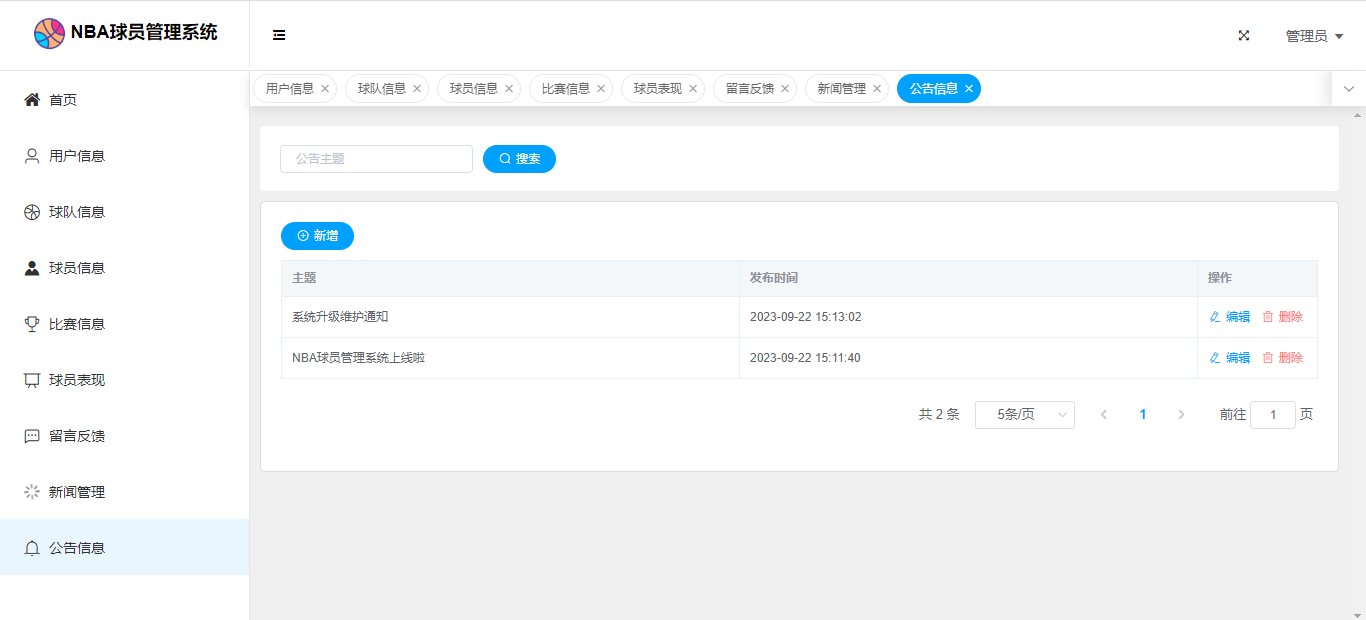Open 新闻管理 in the sidebar
Image resolution: width=1366 pixels, height=620 pixels.
pyautogui.click(x=77, y=492)
